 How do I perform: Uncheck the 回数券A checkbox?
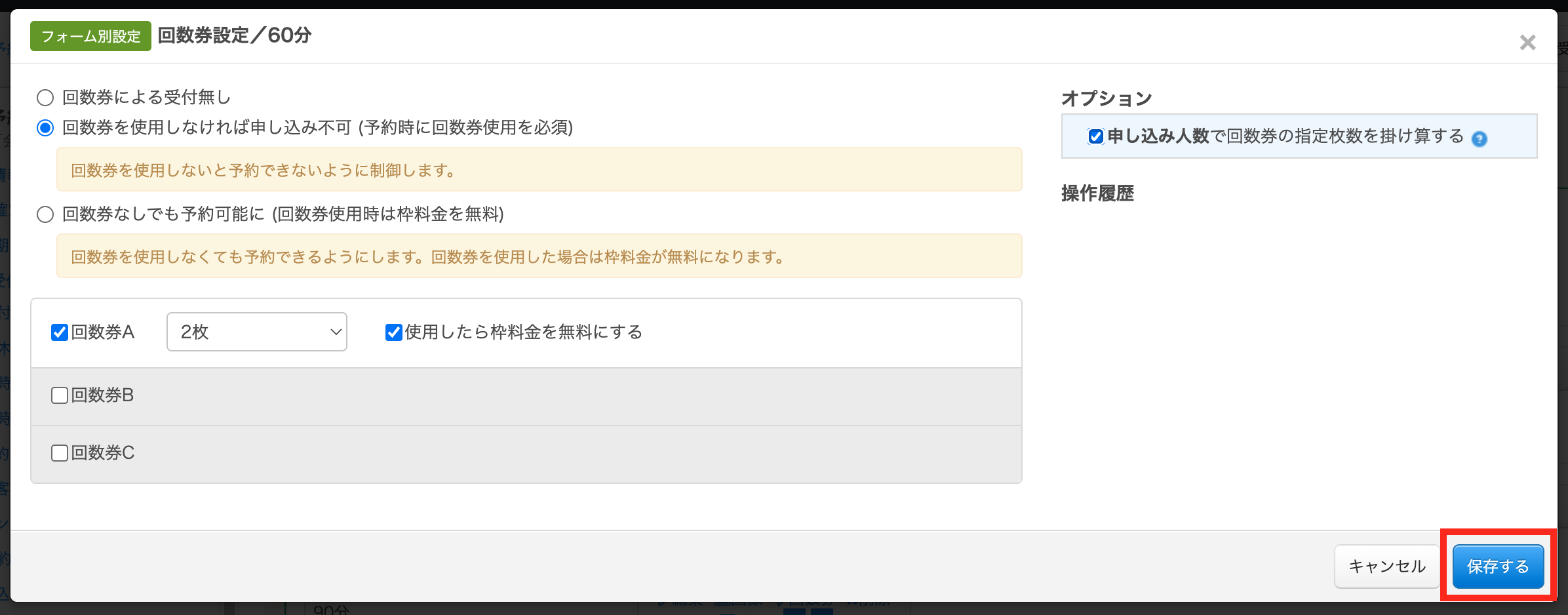coord(60,332)
